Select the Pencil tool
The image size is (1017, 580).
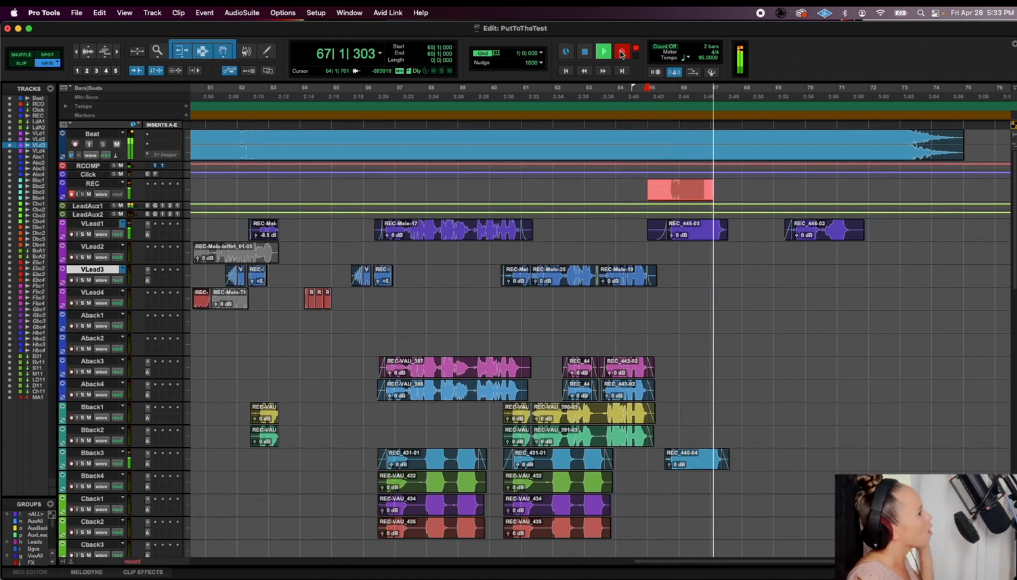click(x=267, y=51)
